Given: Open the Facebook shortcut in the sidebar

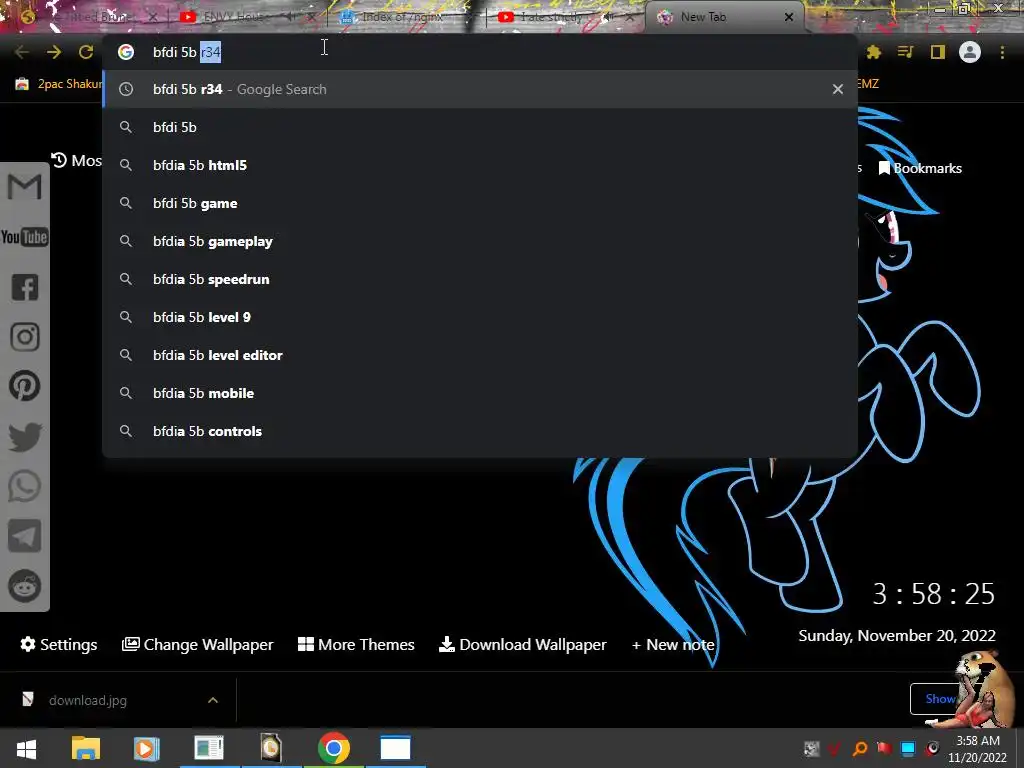Looking at the screenshot, I should click(25, 287).
